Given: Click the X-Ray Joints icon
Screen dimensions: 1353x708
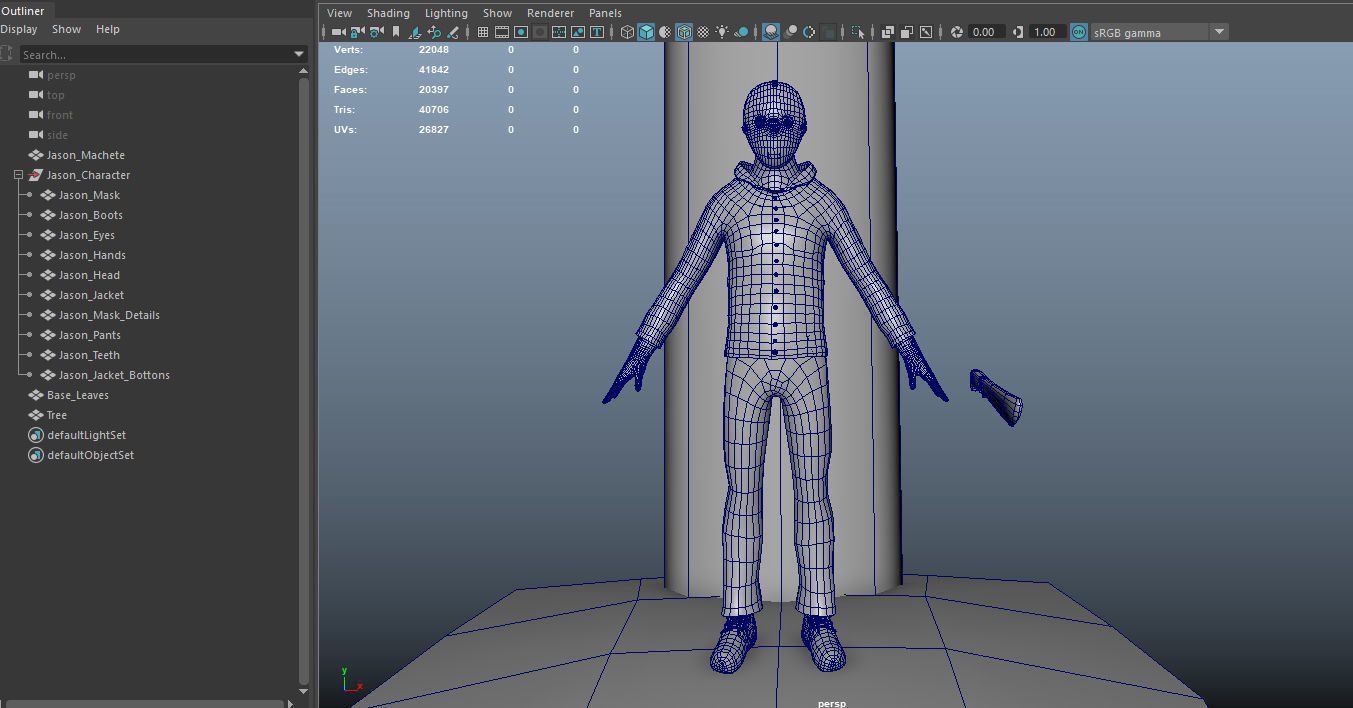Looking at the screenshot, I should point(926,32).
